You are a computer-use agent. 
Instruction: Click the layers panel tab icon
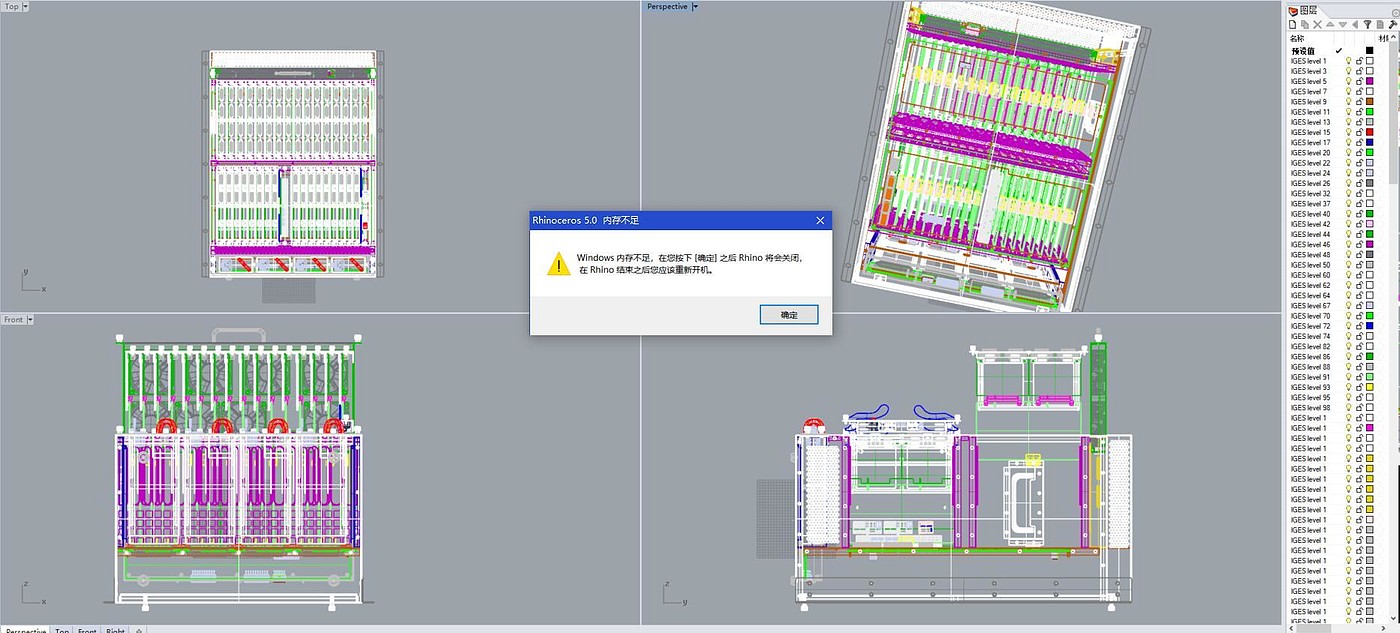point(1293,11)
